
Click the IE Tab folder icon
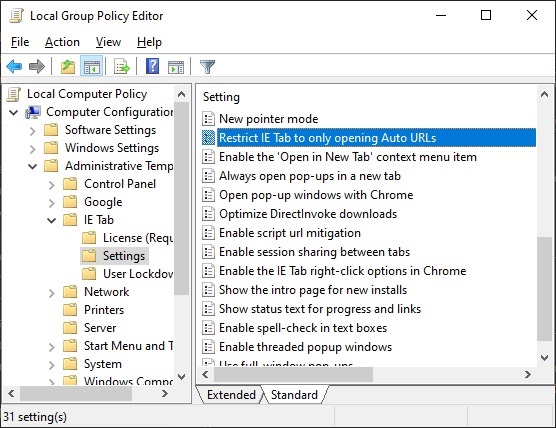tap(70, 220)
